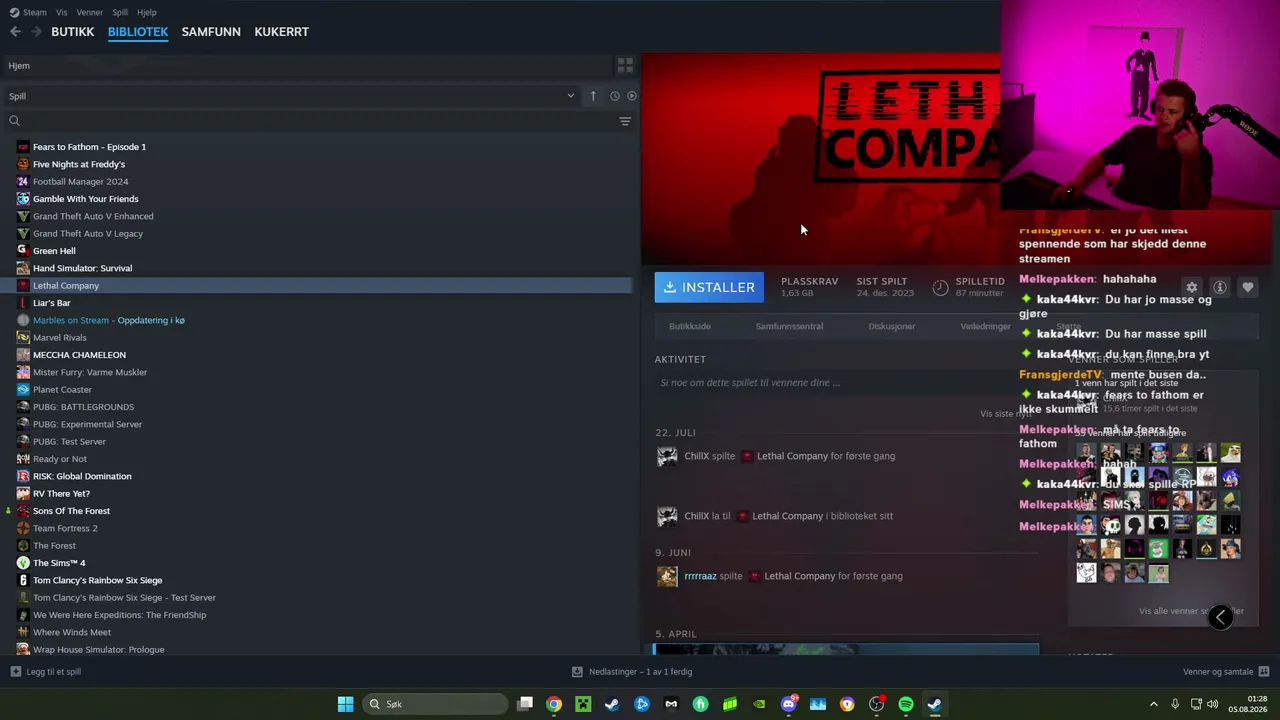The width and height of the screenshot is (1280, 720).
Task: Click the Nedlastinger status text
Action: (641, 672)
